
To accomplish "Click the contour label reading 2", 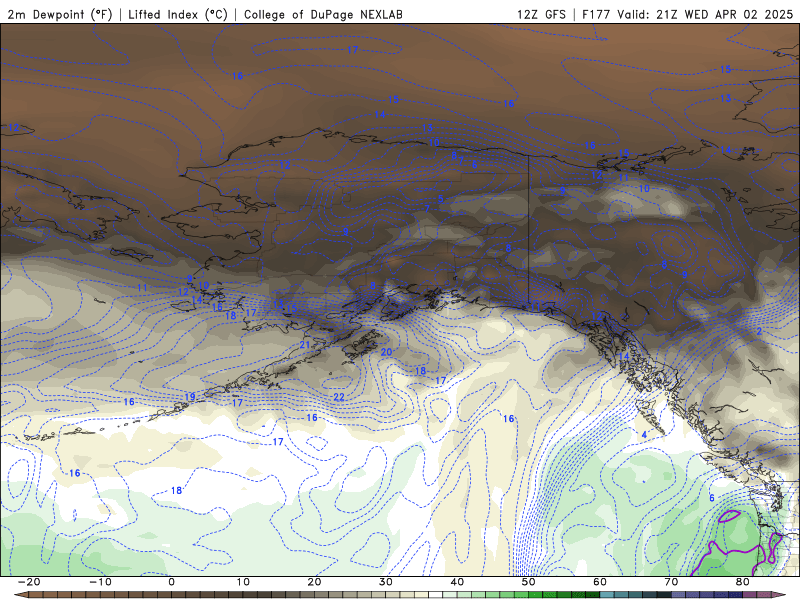I will pos(759,332).
